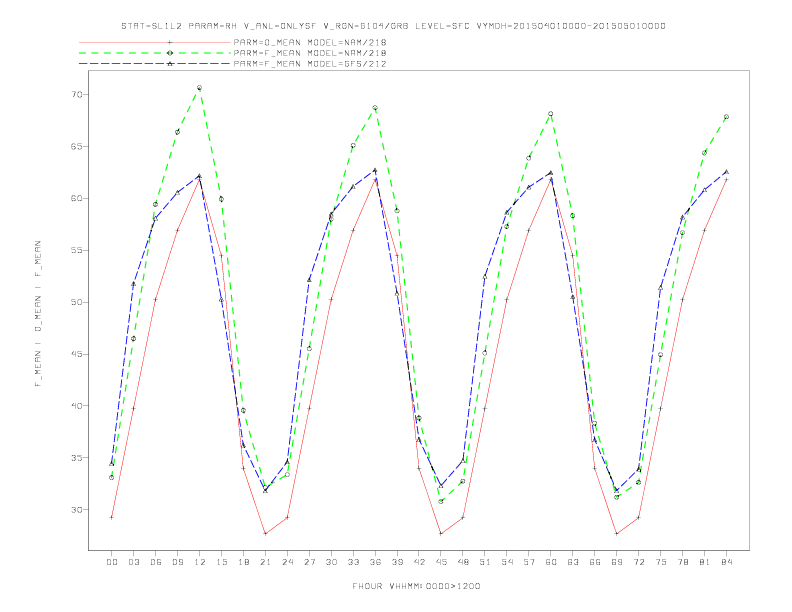Click blue GFS triangle marker at hour 51
The height and width of the screenshot is (612, 792).
click(x=485, y=277)
